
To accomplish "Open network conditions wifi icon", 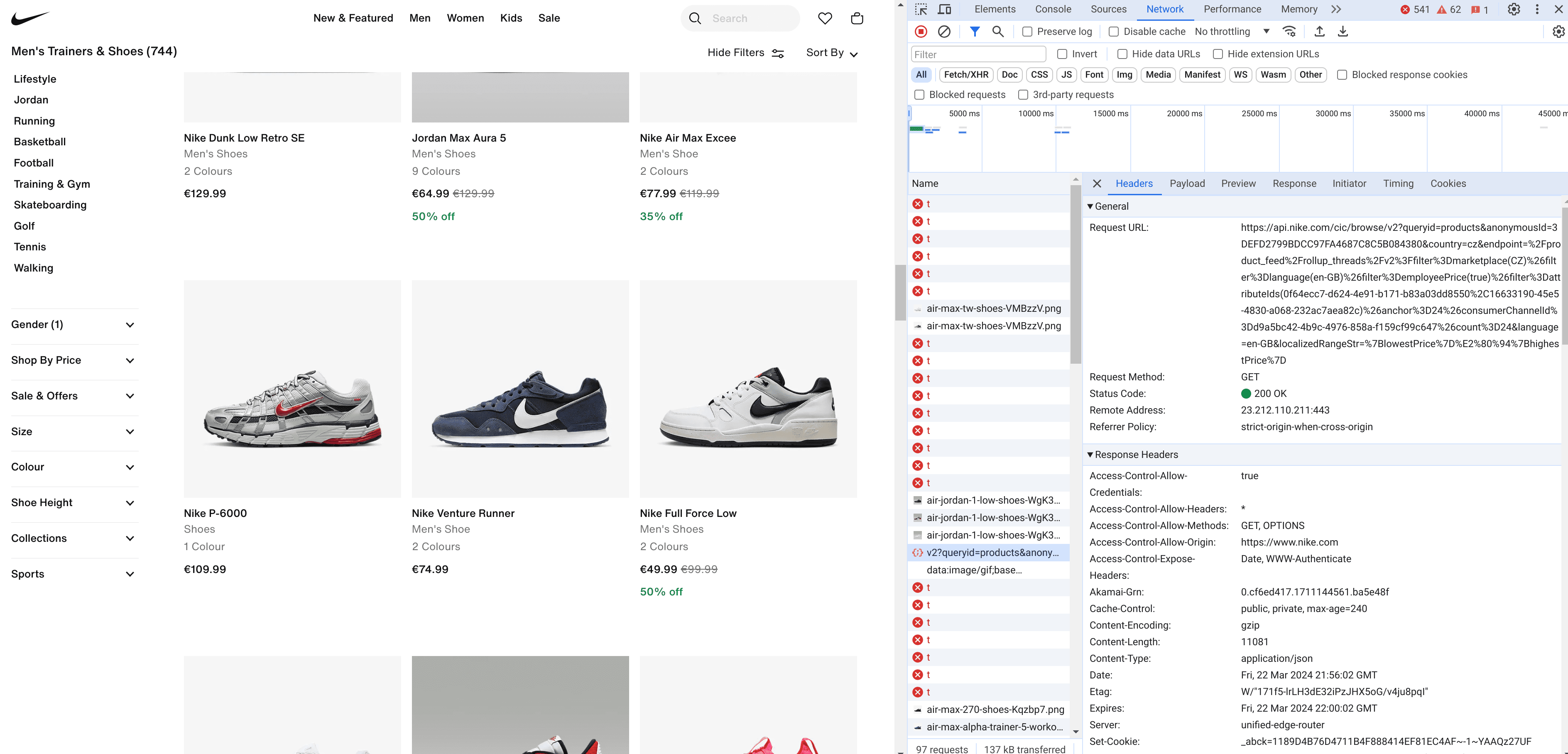I will pos(1289,32).
